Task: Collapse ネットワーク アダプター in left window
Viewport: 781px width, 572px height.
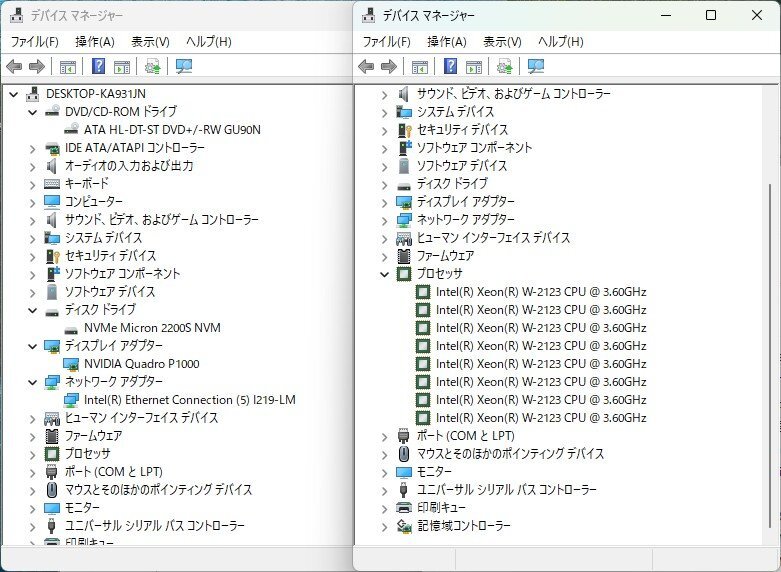Action: (33, 382)
